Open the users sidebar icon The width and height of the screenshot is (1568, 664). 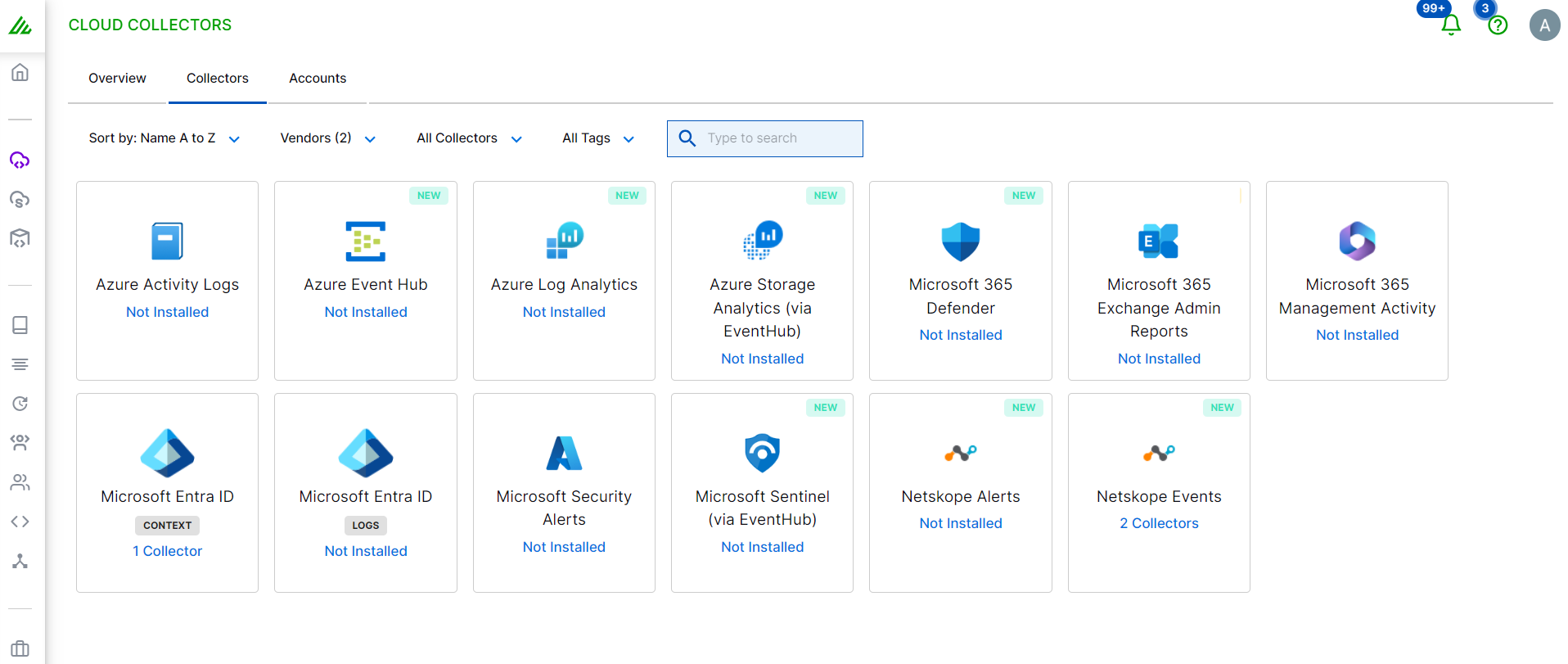(x=20, y=482)
